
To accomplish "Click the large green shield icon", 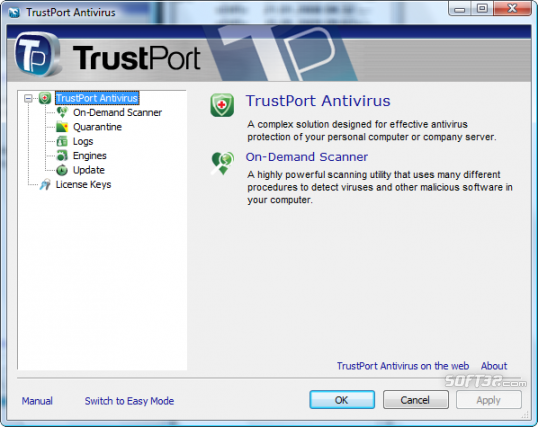I will click(222, 105).
